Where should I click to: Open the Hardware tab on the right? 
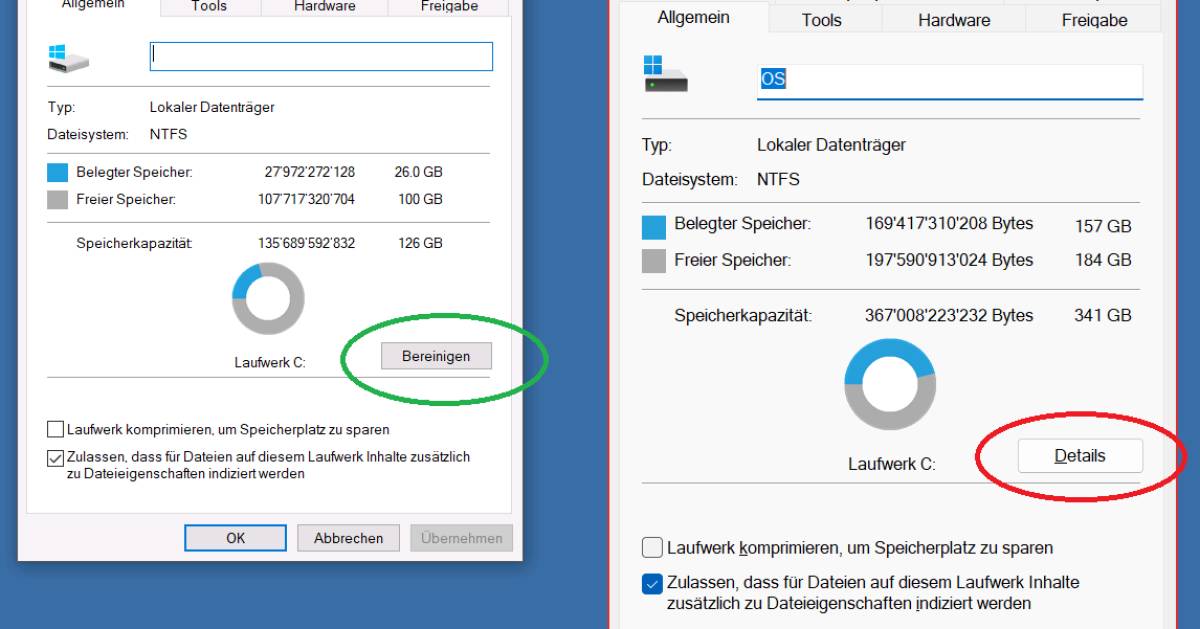[952, 19]
